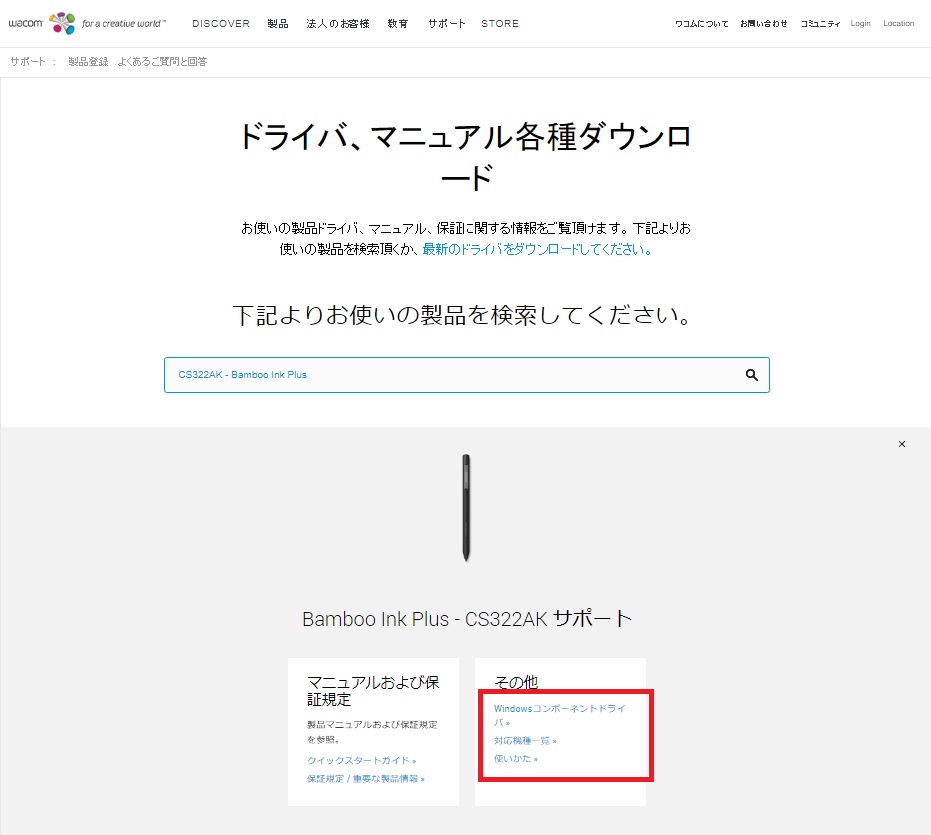Click the 下記よりお使いの製品を検索してください heading
This screenshot has width=931, height=835.
[x=463, y=315]
